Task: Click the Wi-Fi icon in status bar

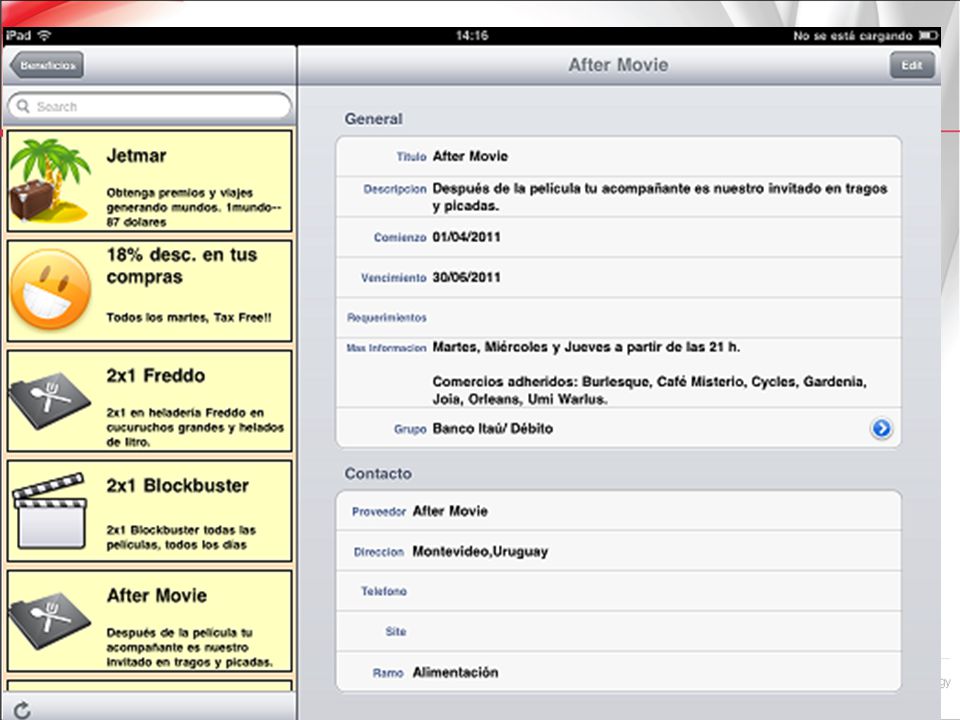Action: pos(44,36)
